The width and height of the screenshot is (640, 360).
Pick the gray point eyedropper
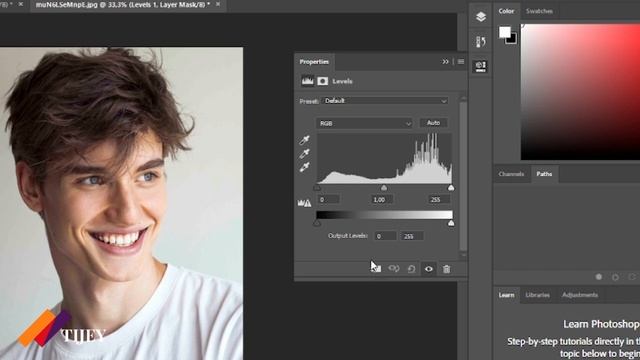(x=304, y=154)
